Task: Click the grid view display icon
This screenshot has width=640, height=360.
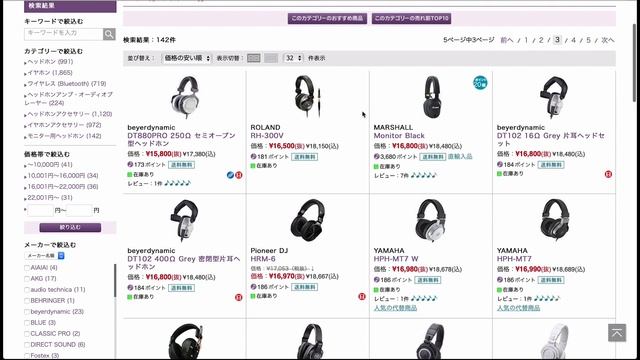Action: [253, 58]
